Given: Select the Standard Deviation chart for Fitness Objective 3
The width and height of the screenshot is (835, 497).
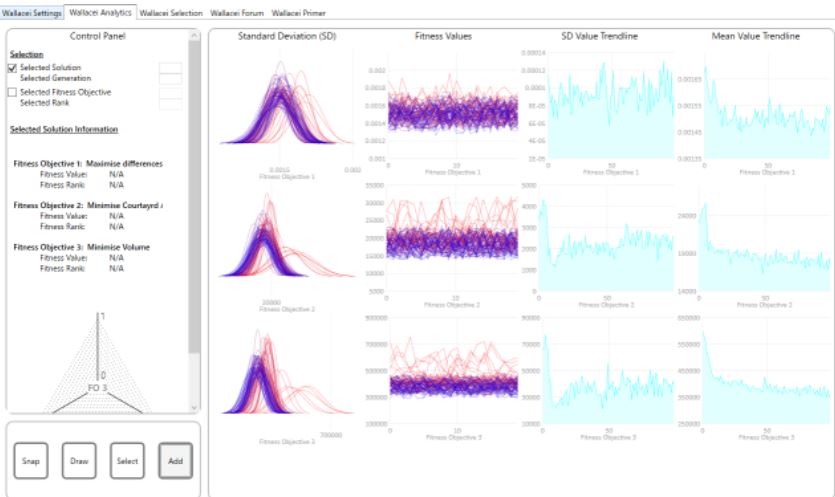Looking at the screenshot, I should [285, 380].
